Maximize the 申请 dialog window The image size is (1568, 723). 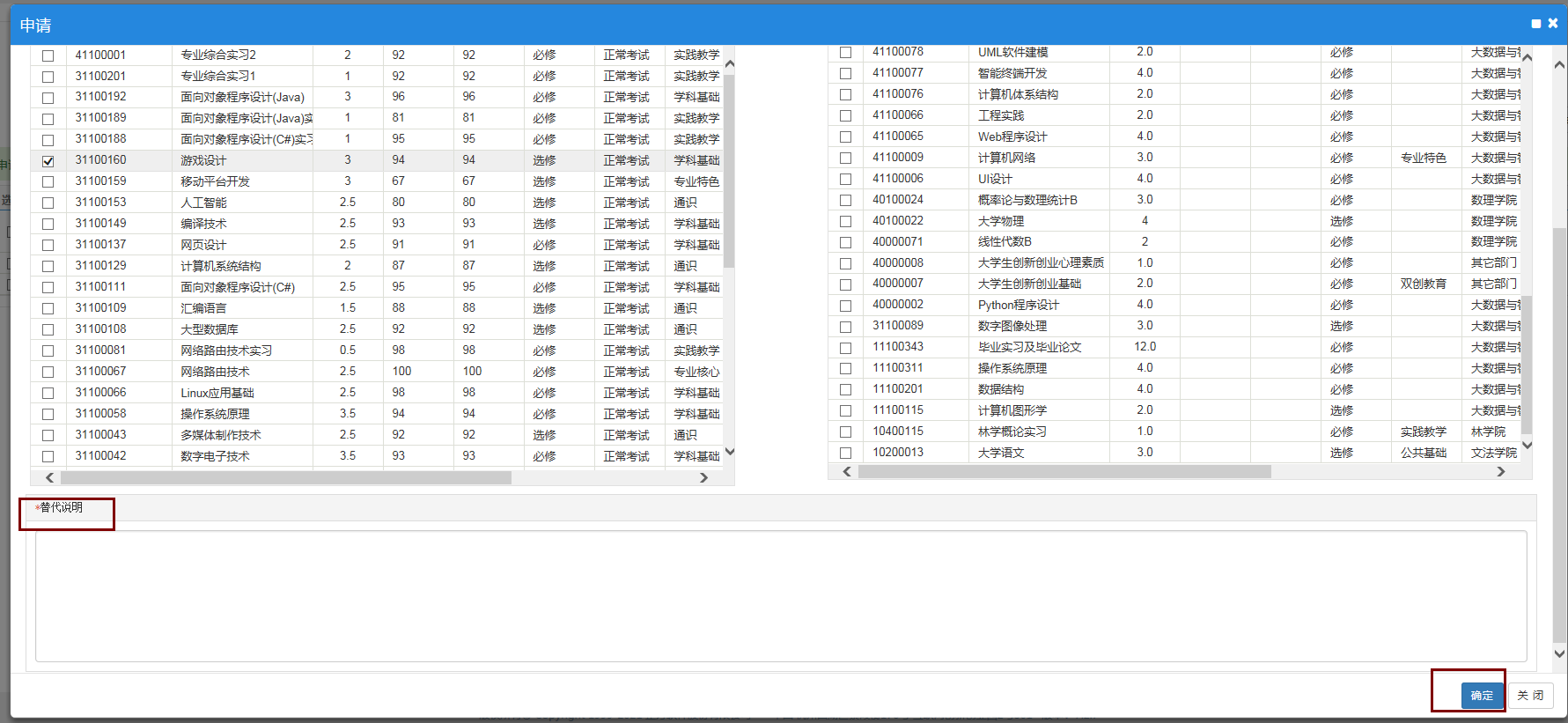click(x=1535, y=24)
